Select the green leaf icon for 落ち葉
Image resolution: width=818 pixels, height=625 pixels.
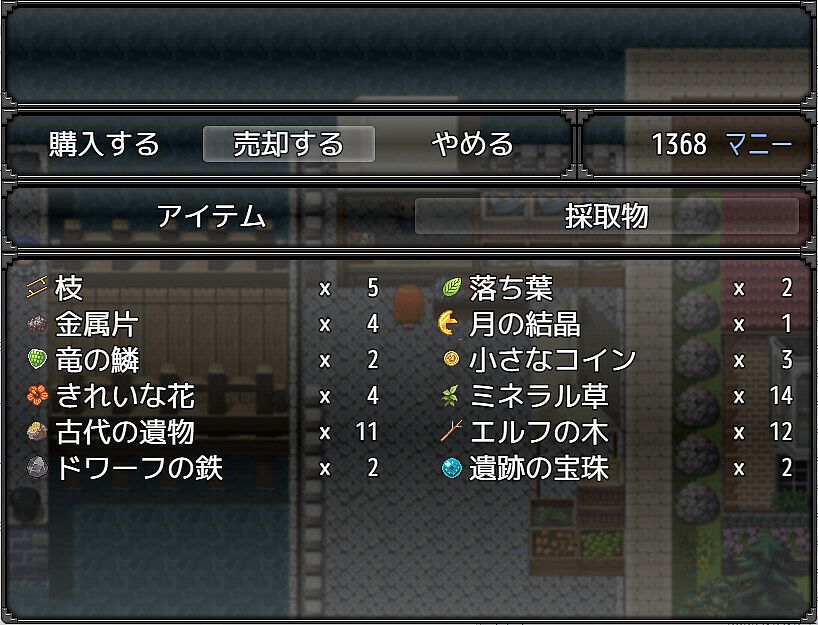[x=451, y=287]
